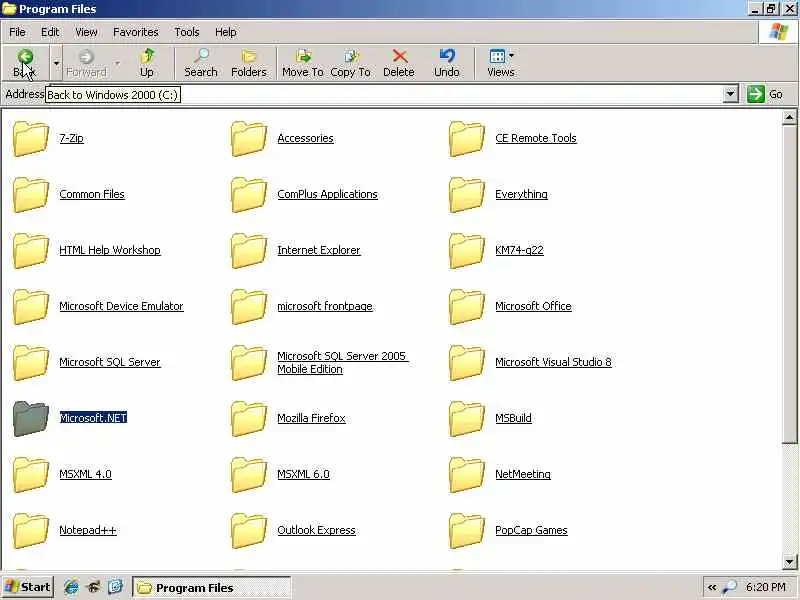Click the Microsoft SQL Server 2005 Mobile Edition link
The image size is (800, 600).
(342, 363)
